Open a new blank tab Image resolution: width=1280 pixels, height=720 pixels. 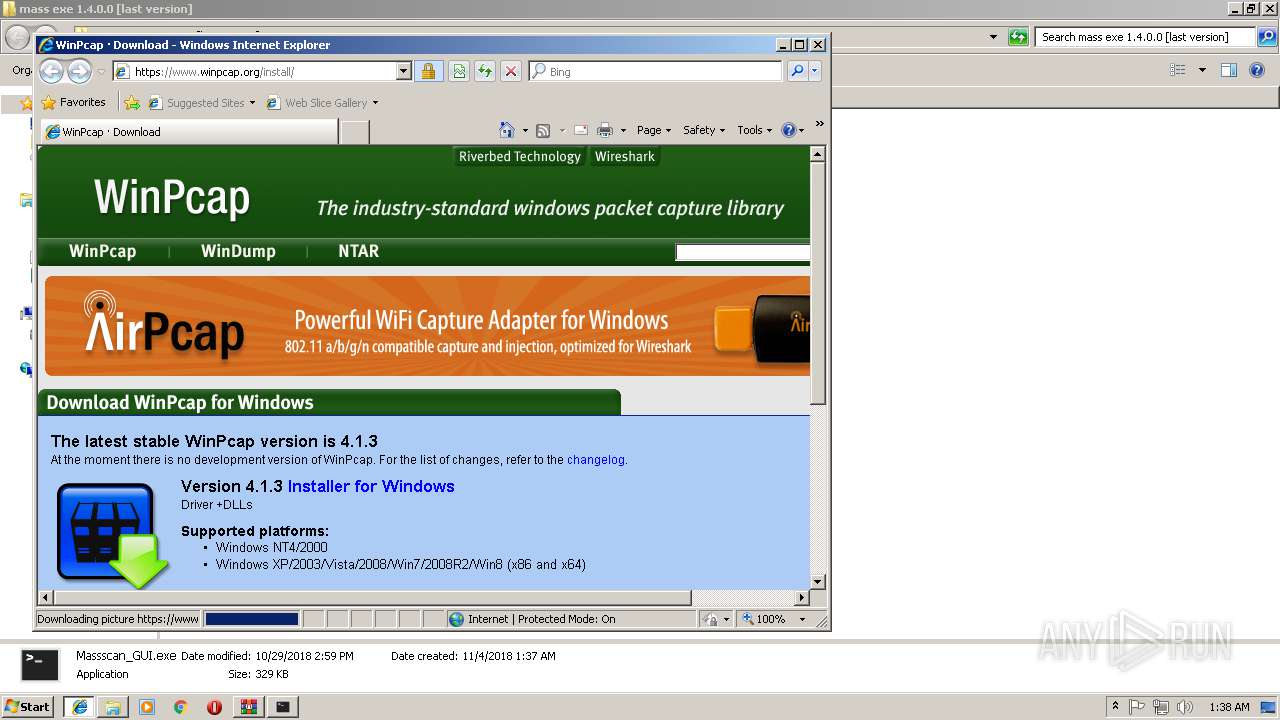(355, 132)
